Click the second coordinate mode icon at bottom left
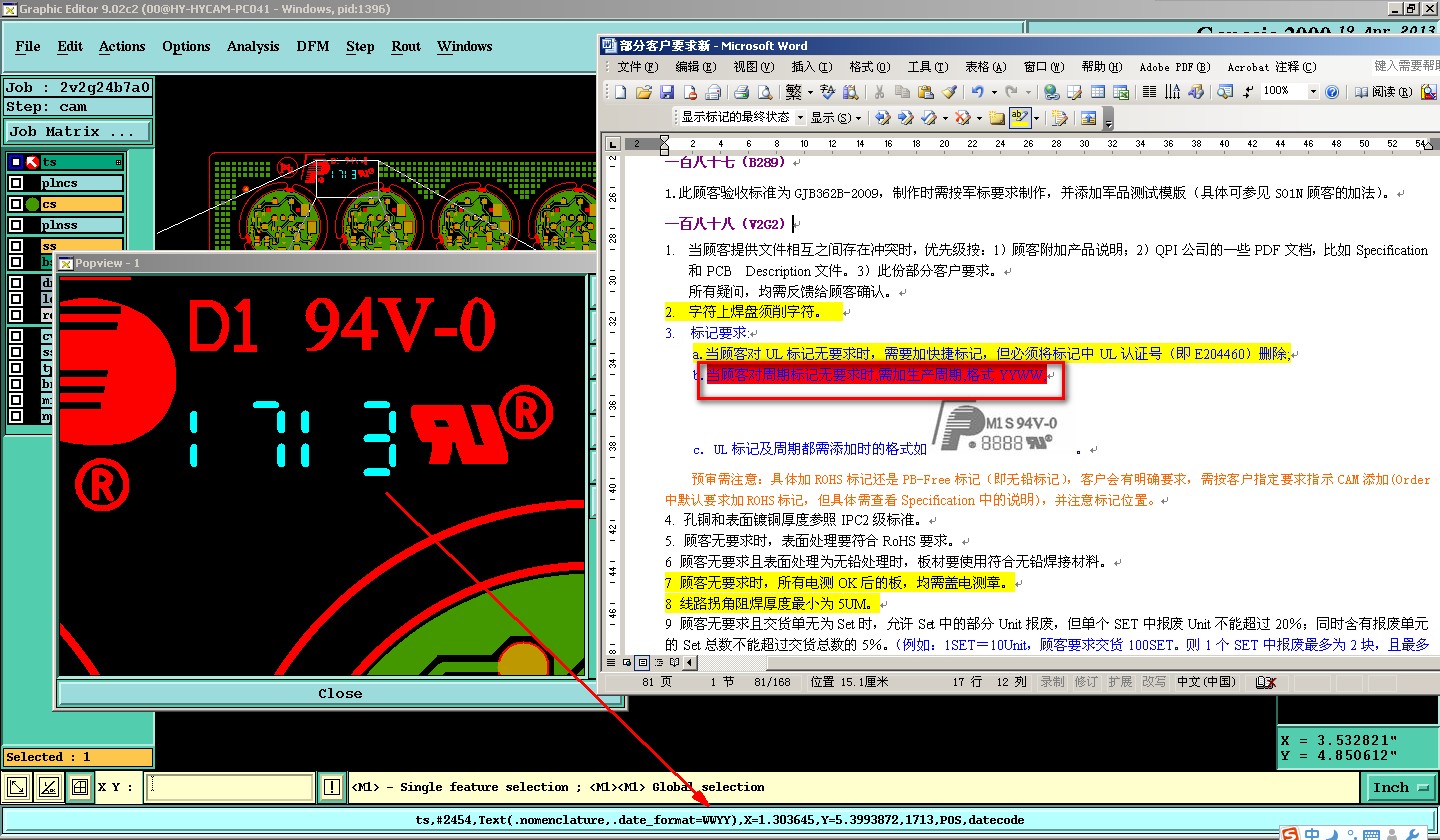1440x840 pixels. click(48, 787)
